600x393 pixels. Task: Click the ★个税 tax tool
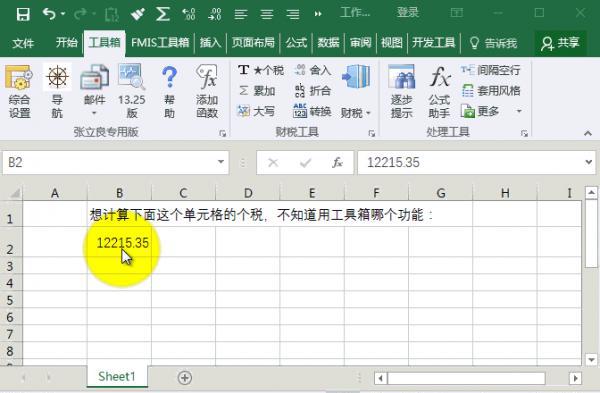[261, 70]
